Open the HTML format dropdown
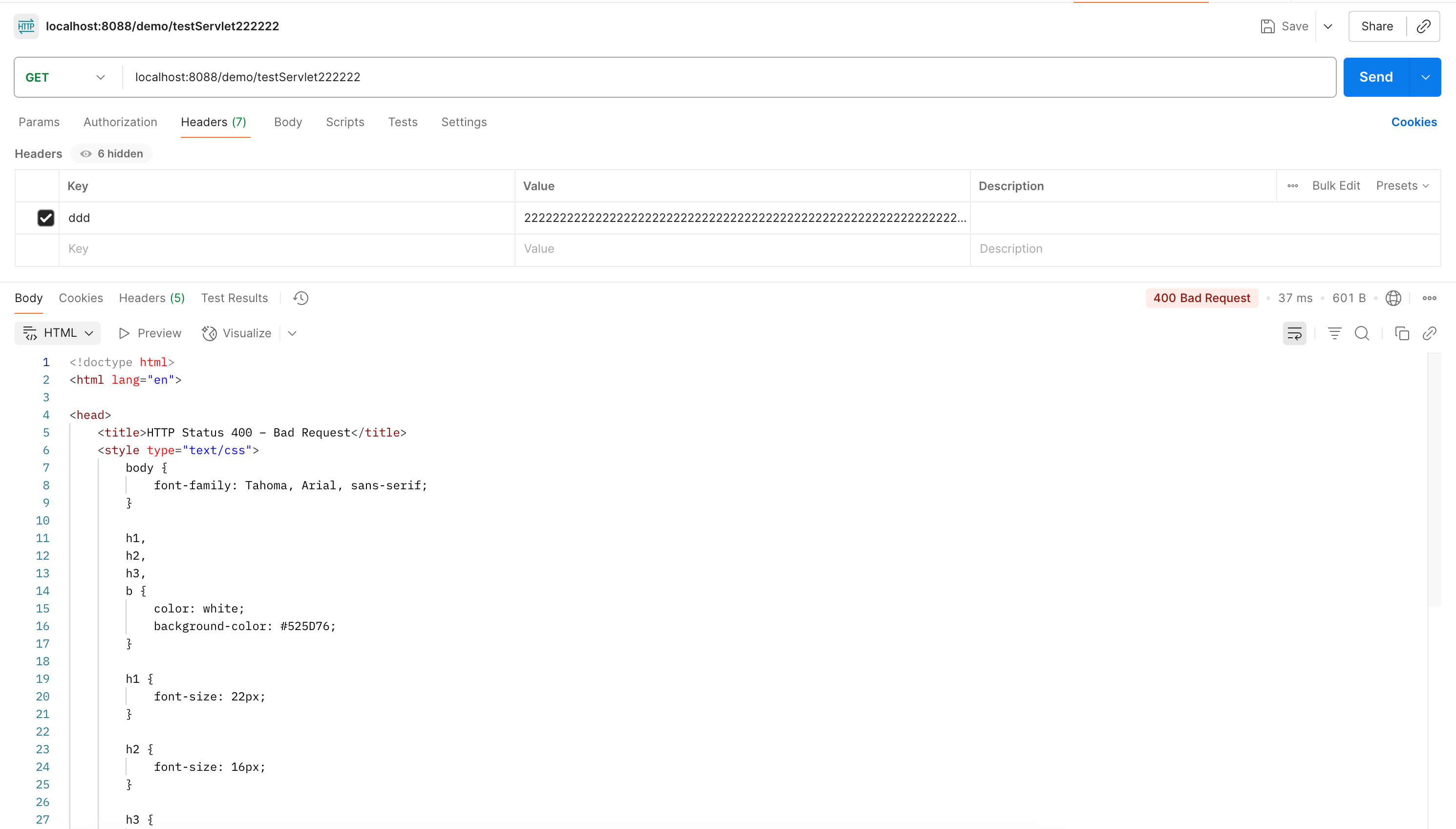Screen dimensions: 1456x829 (58, 333)
